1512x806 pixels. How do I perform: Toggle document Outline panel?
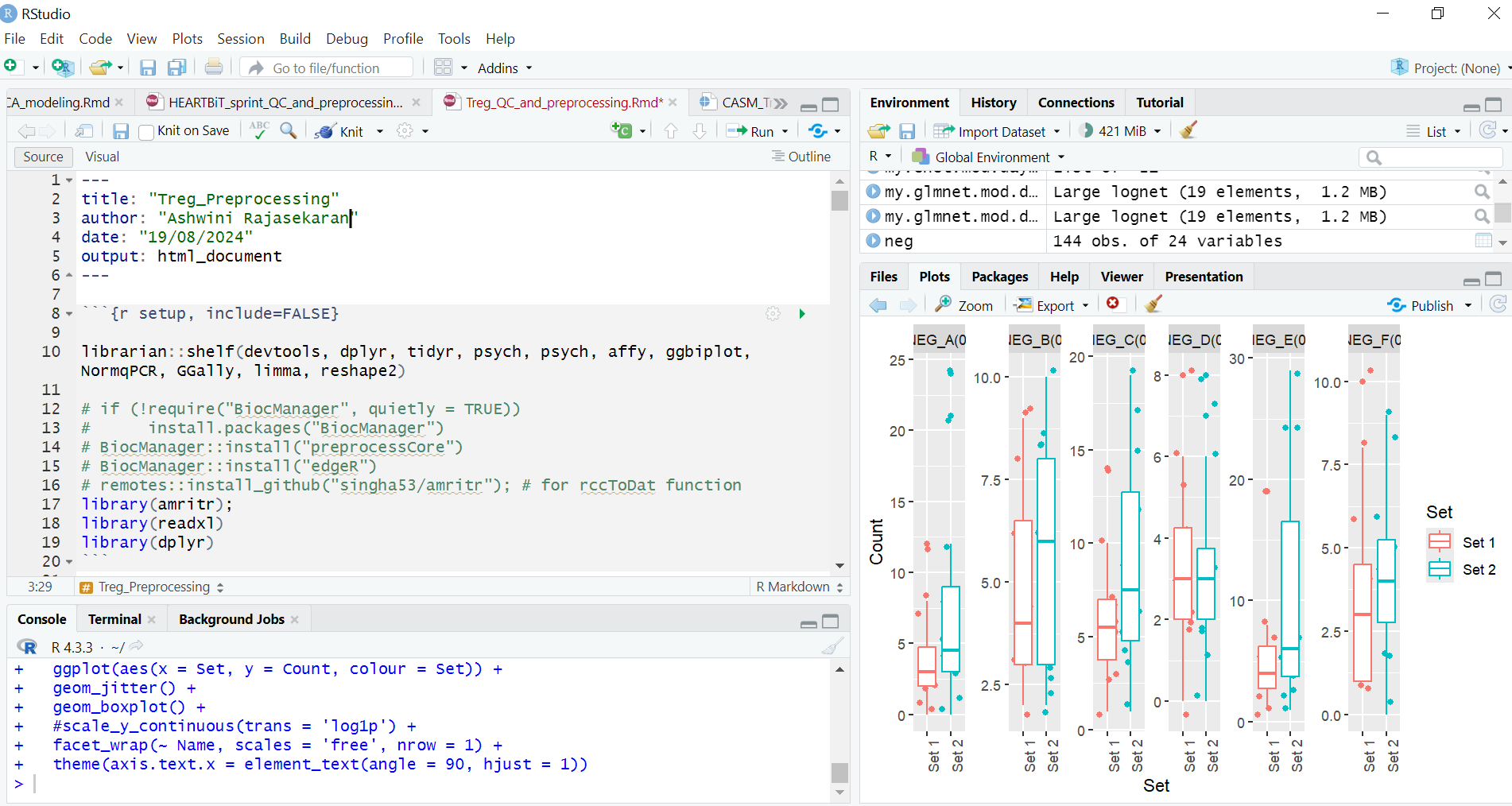[801, 157]
